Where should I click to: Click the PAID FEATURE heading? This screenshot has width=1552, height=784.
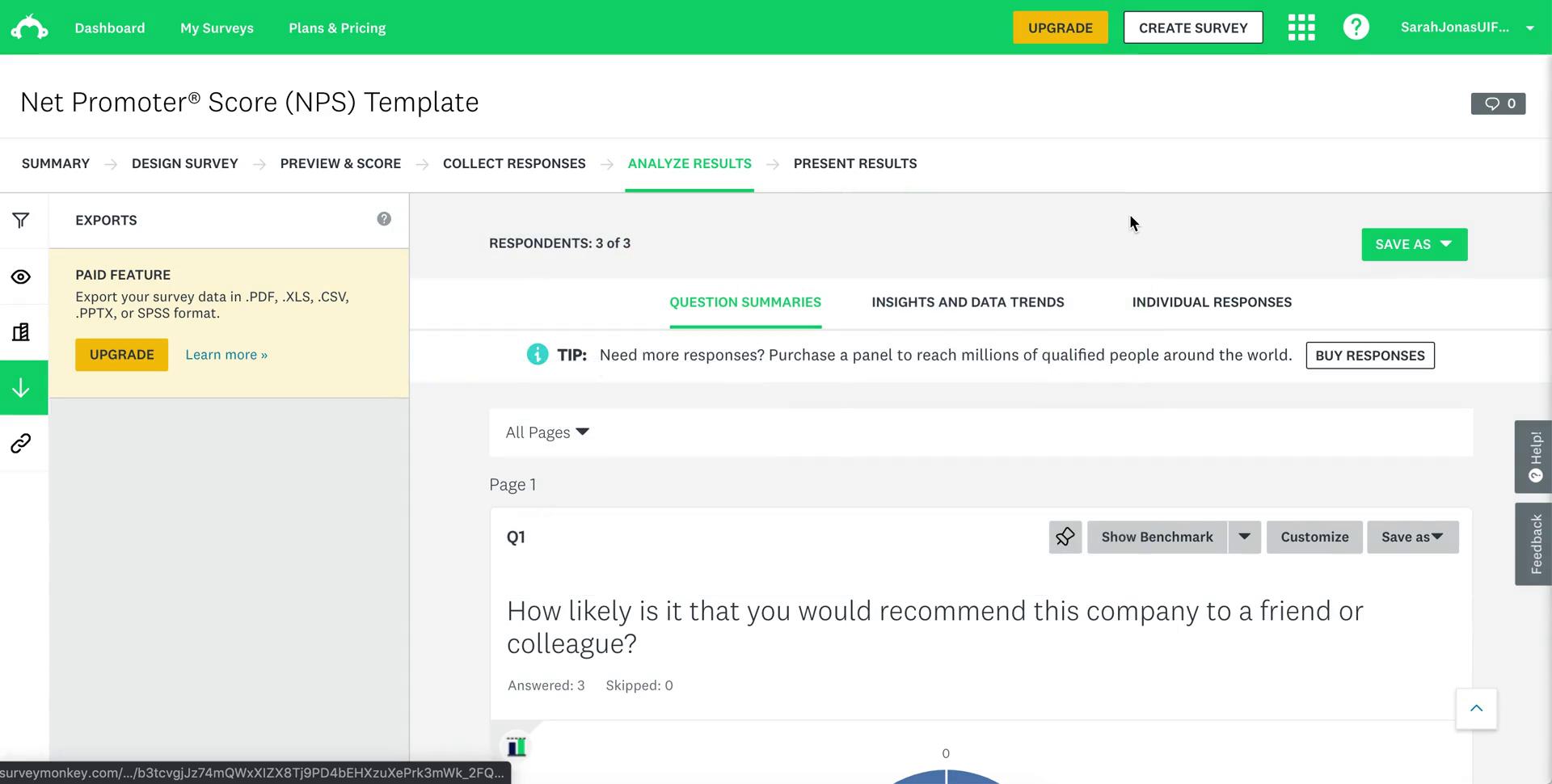tap(123, 275)
